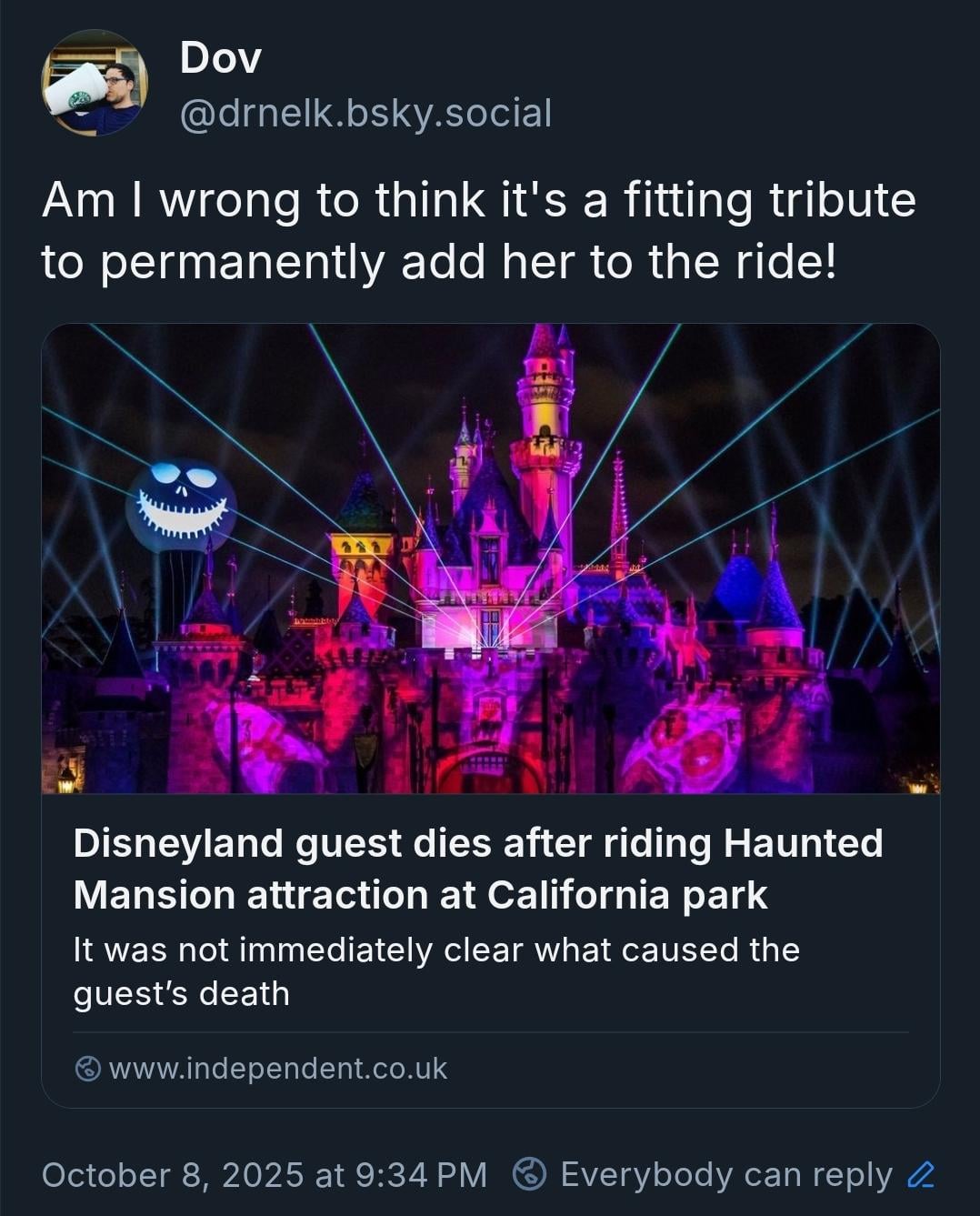
Task: Open the Everybody can reply settings label
Action: pos(725,1174)
